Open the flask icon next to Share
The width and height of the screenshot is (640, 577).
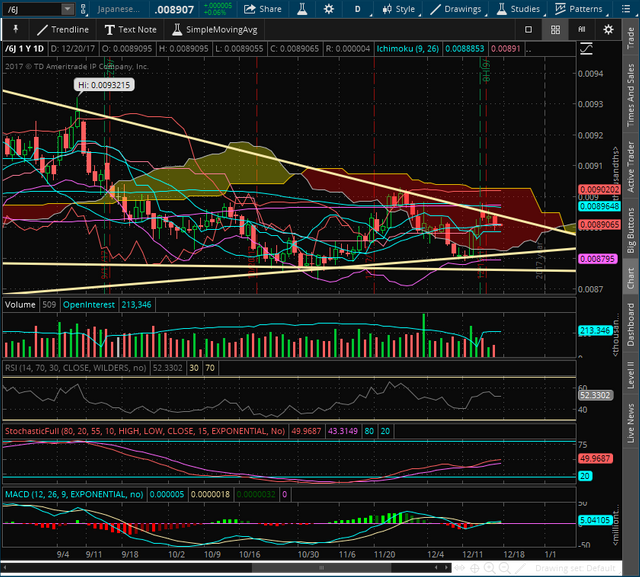coord(302,9)
